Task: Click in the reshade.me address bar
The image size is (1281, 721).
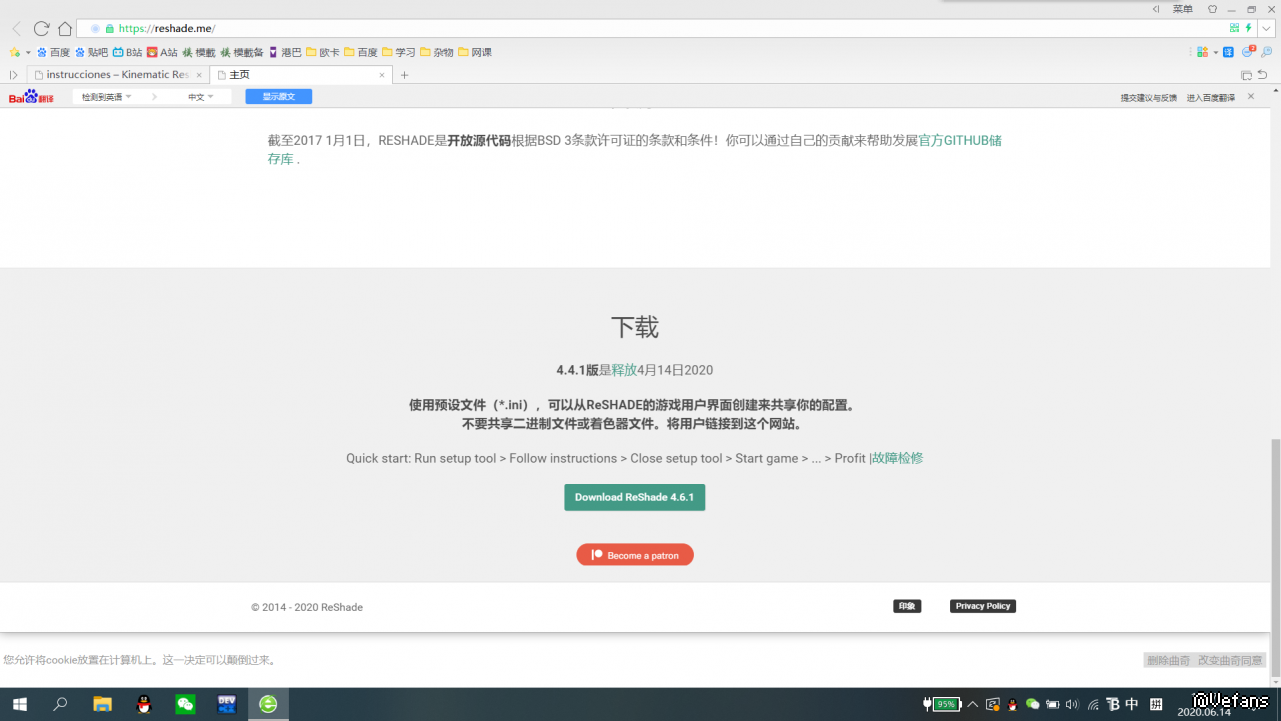Action: pos(600,29)
